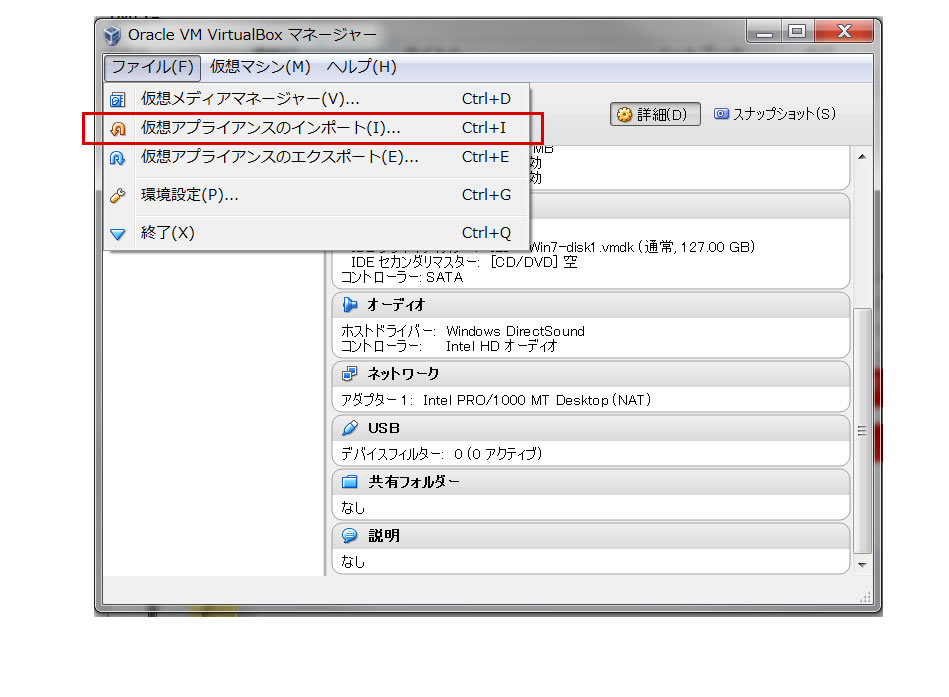Select 終了(X) to quit VirtualBox
This screenshot has width=949, height=697.
(317, 233)
